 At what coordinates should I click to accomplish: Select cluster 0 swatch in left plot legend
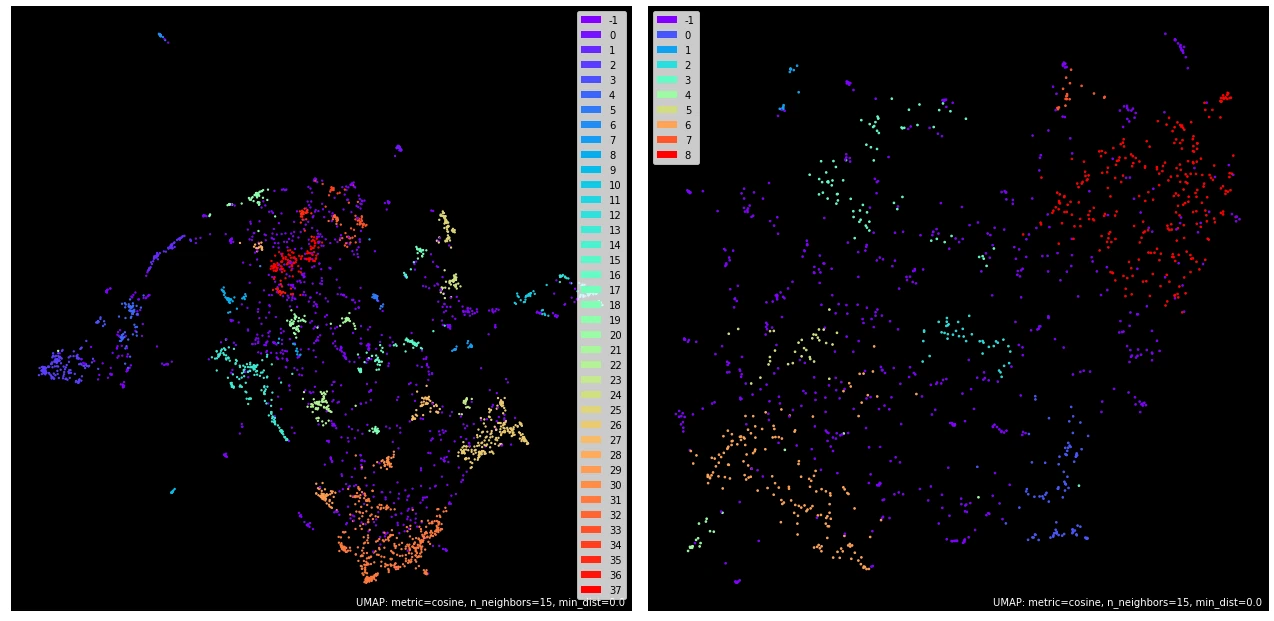(591, 35)
